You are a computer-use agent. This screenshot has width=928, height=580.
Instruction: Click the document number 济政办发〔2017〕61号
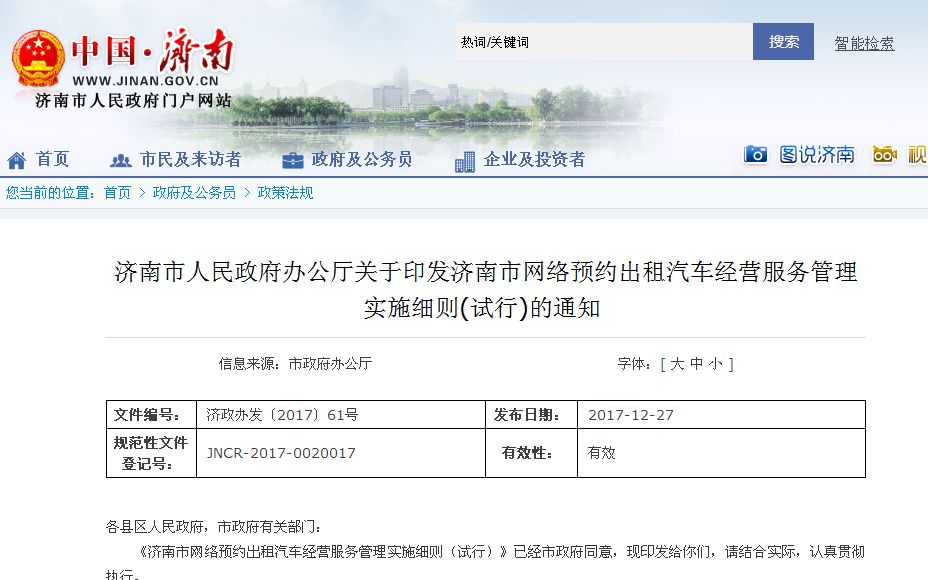(x=282, y=415)
